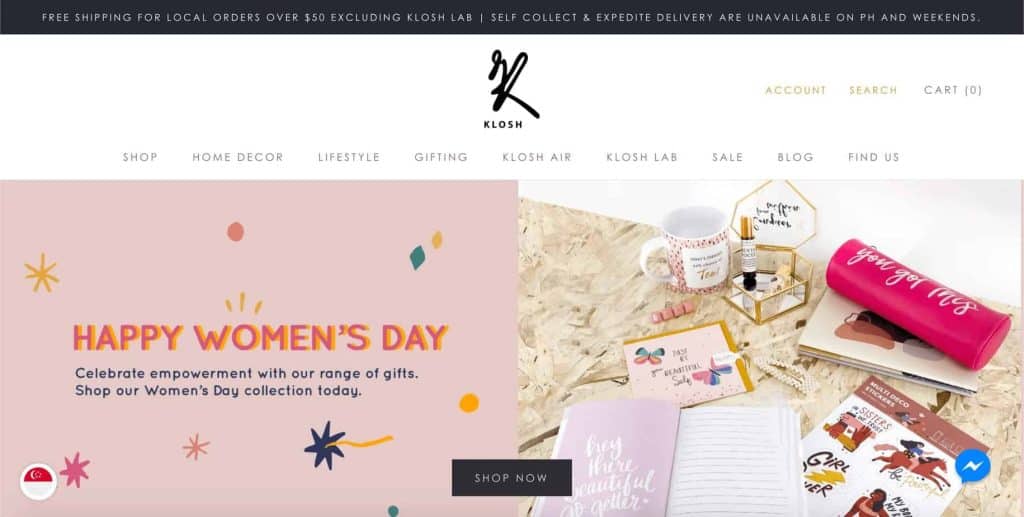This screenshot has height=517, width=1024.
Task: Open the FIND US page
Action: (x=874, y=157)
